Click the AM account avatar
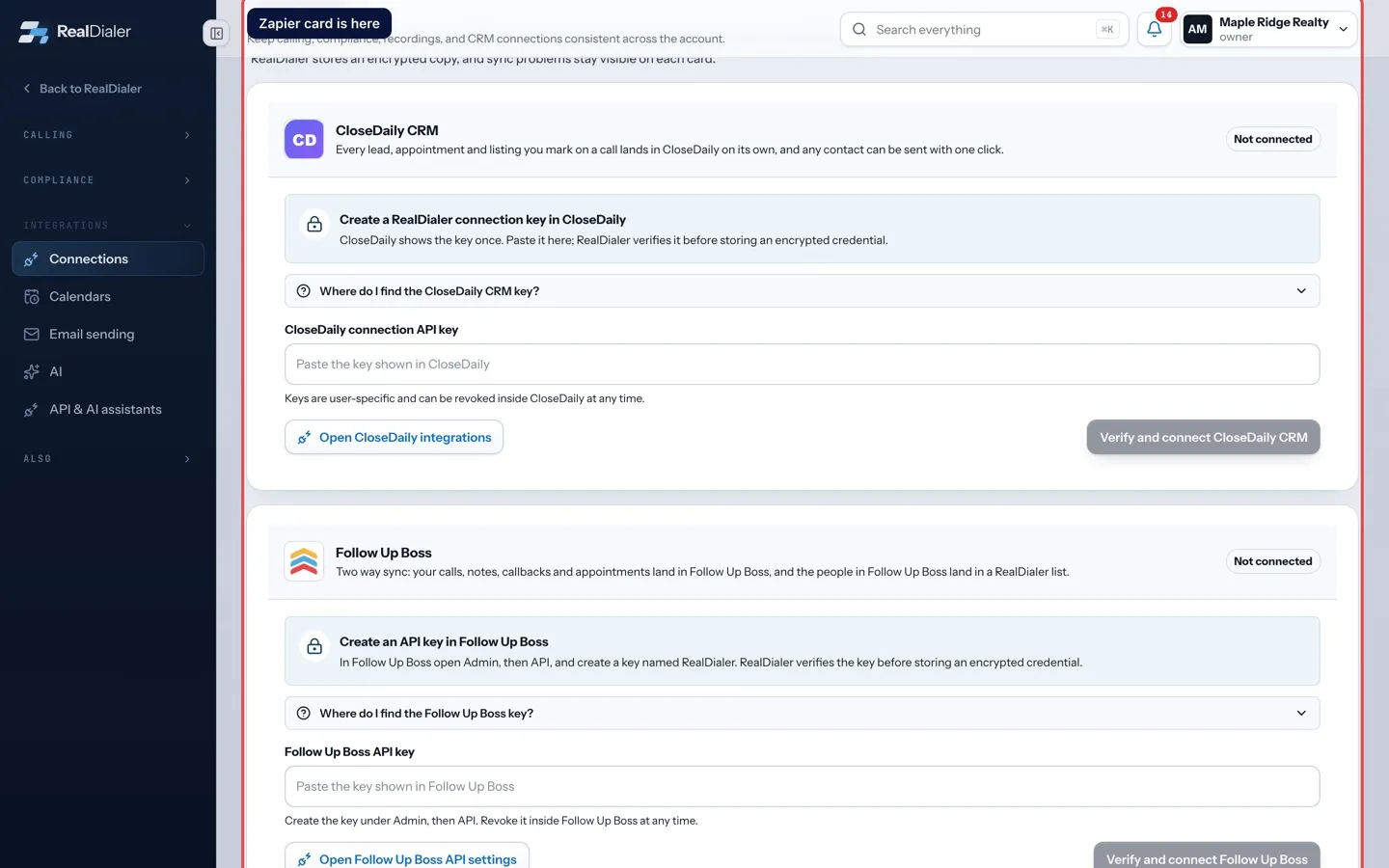Image resolution: width=1389 pixels, height=868 pixels. 1197,29
